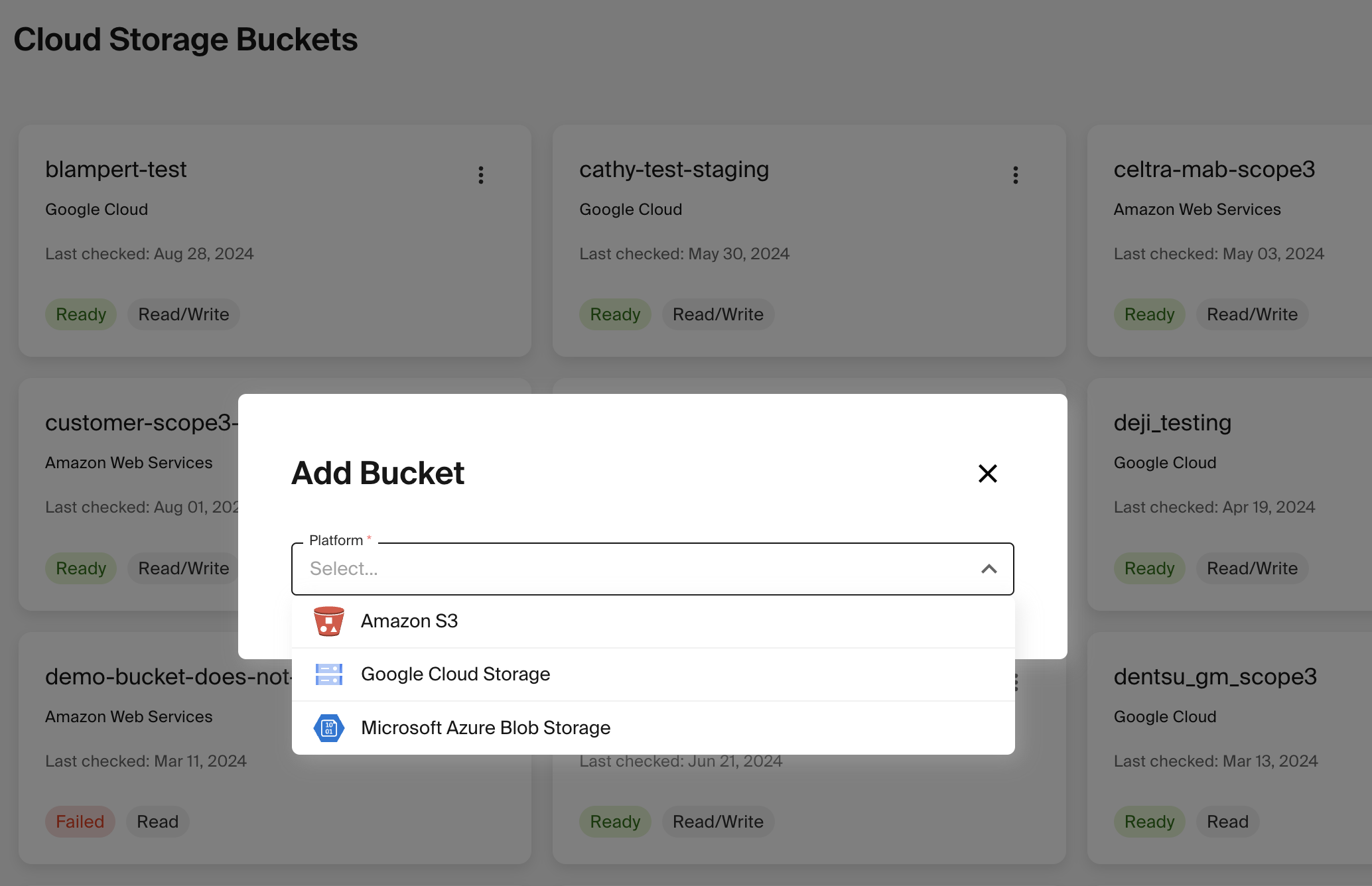Image resolution: width=1372 pixels, height=886 pixels.
Task: Close the Add Bucket dialog
Action: tap(987, 474)
